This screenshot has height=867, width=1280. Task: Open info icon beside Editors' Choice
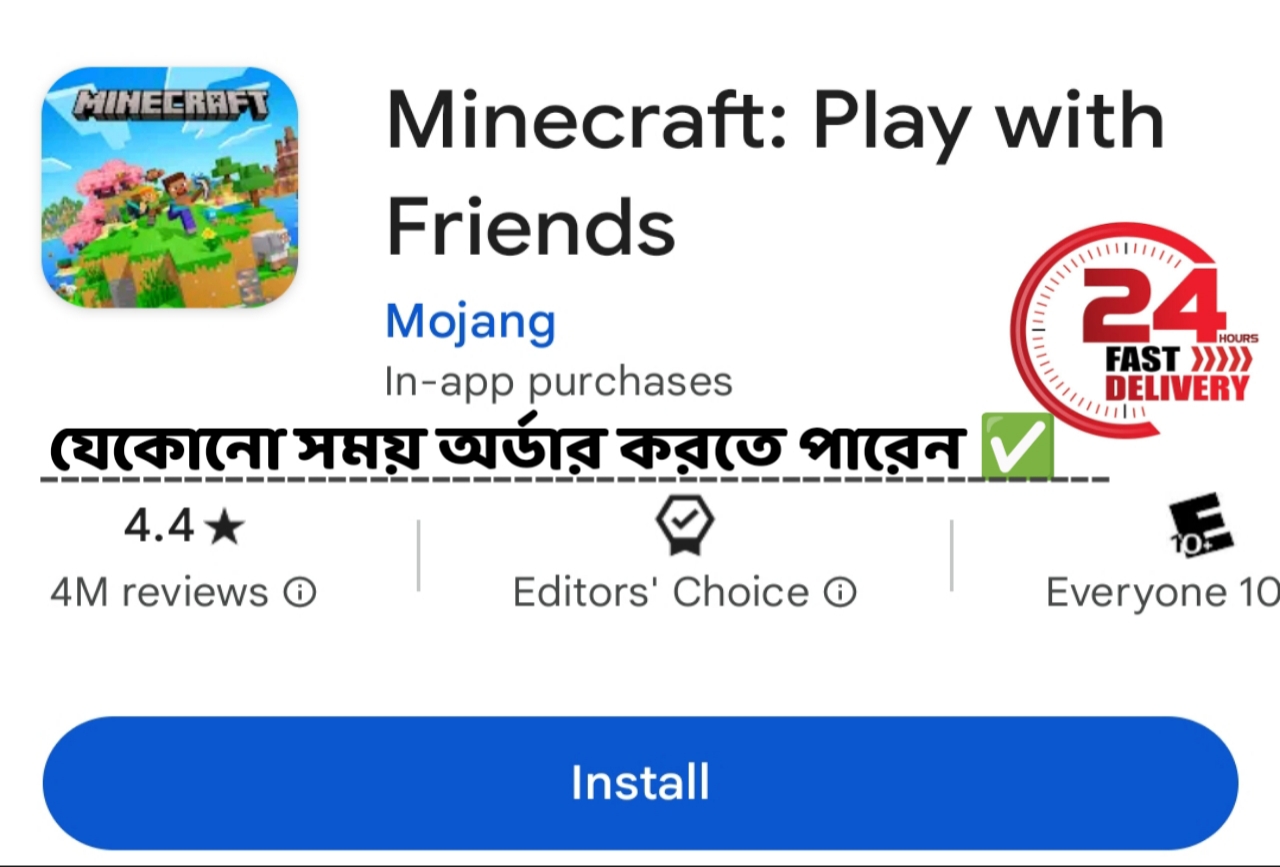(840, 594)
